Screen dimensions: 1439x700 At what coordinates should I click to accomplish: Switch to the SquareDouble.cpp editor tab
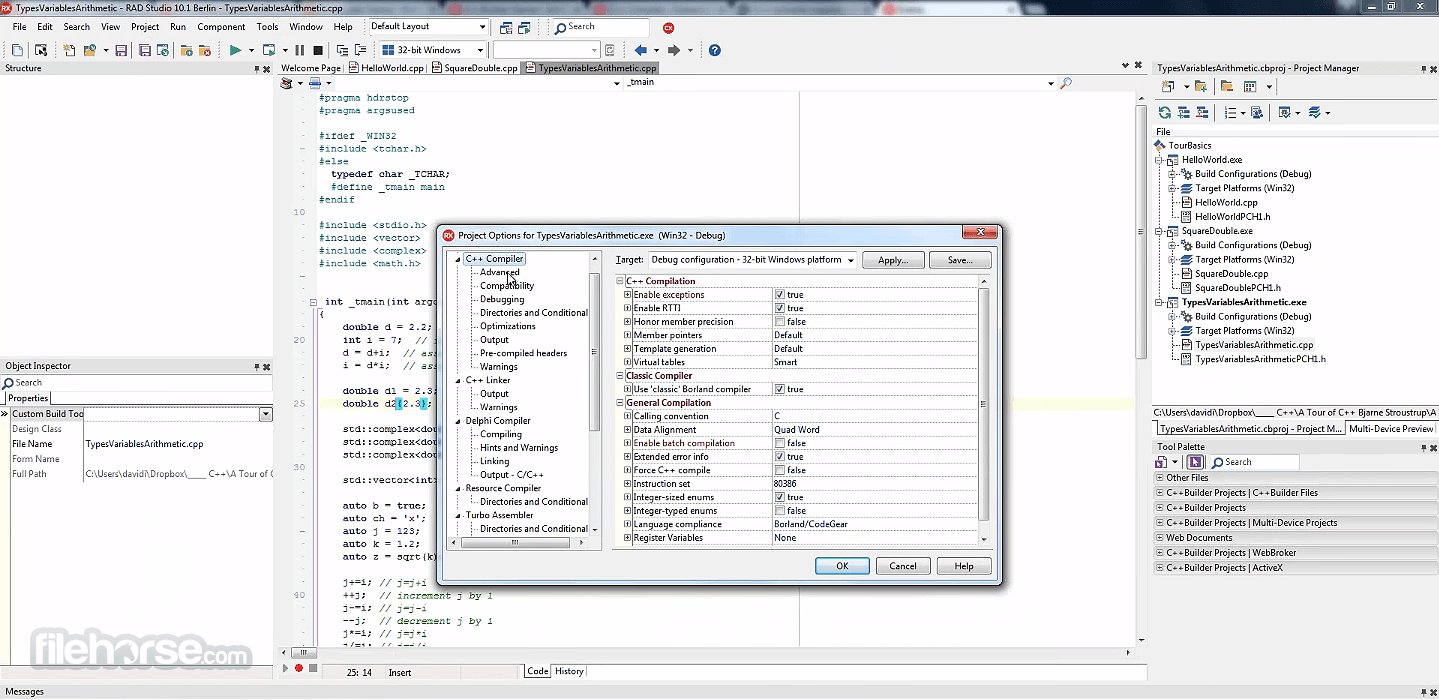[475, 68]
